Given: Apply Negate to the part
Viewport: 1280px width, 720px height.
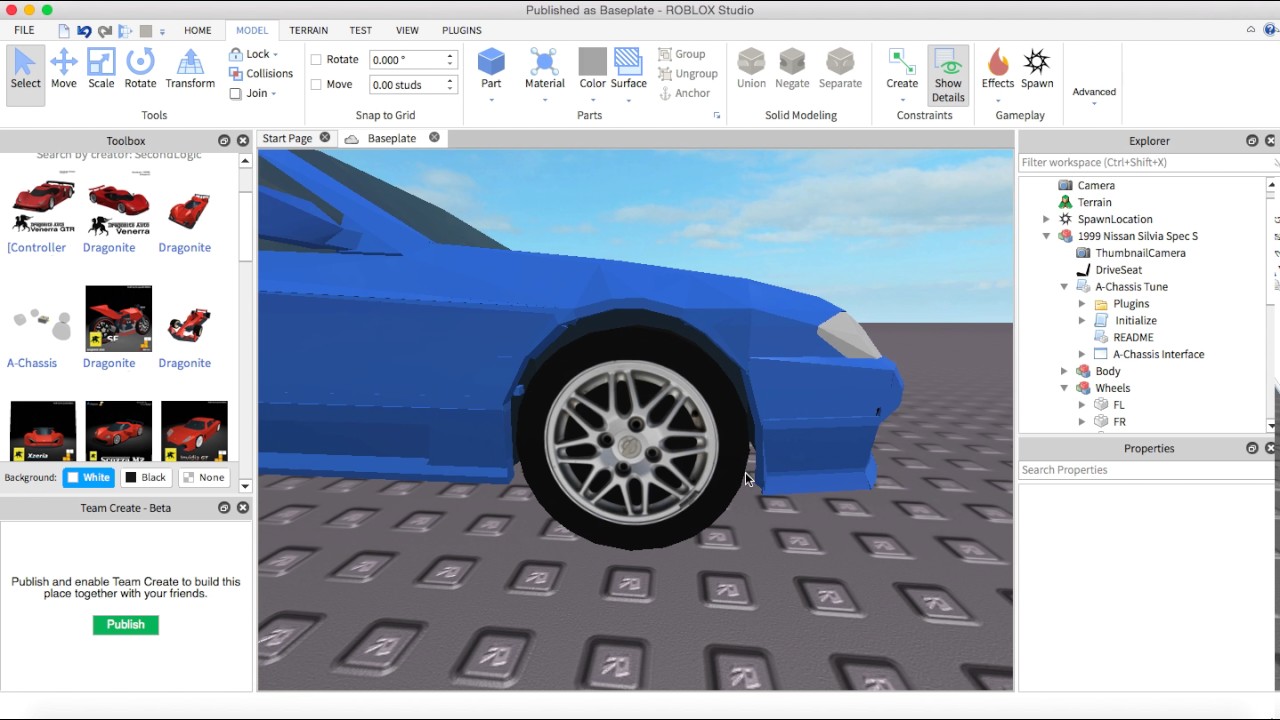Looking at the screenshot, I should pos(792,70).
